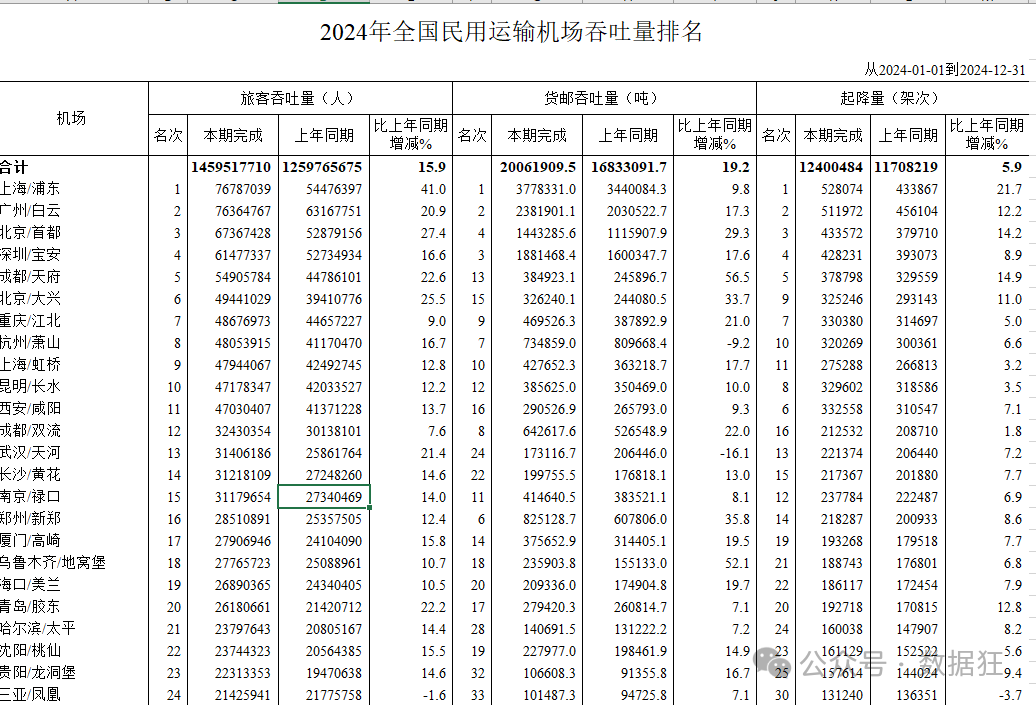
Task: Click 乌鲁木齐/地窝堡 cargo change 52.1
Action: [737, 564]
